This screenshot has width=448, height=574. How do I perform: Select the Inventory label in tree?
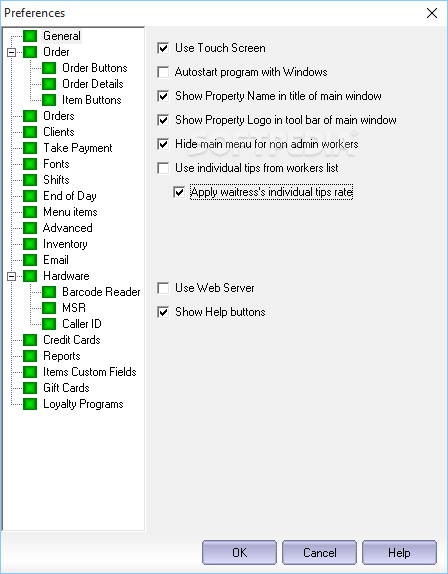pyautogui.click(x=65, y=244)
